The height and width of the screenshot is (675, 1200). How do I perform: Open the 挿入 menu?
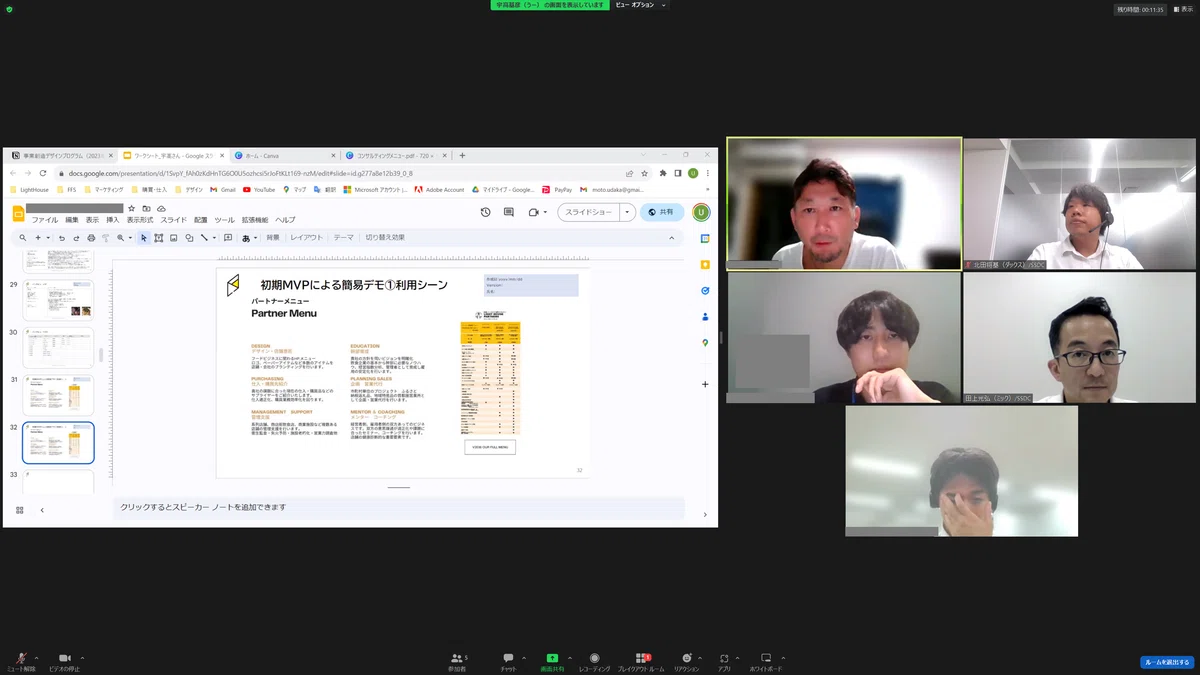(x=113, y=220)
